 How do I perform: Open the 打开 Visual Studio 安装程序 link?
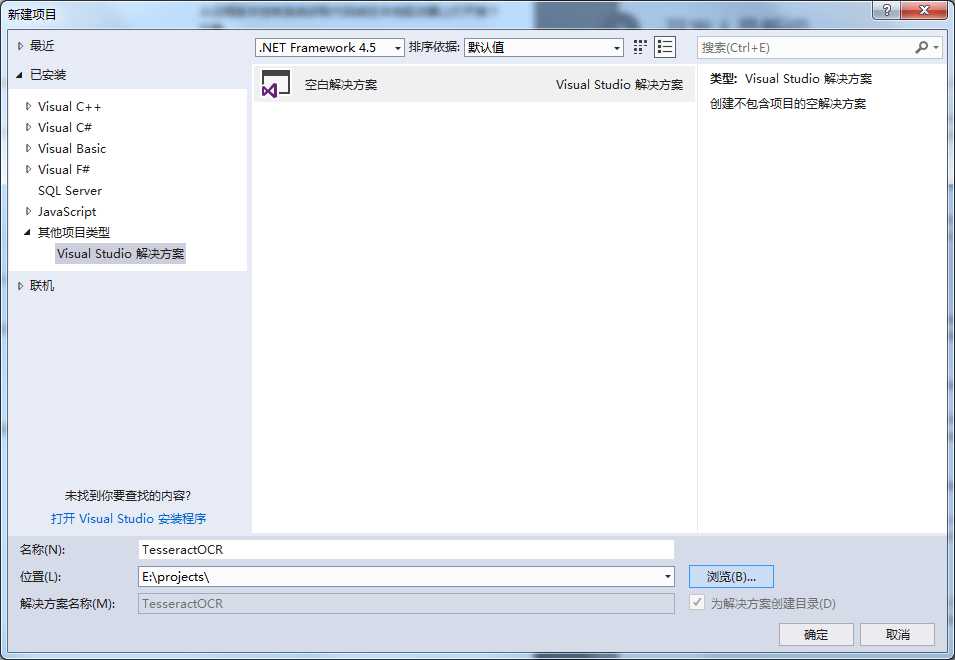point(129,519)
